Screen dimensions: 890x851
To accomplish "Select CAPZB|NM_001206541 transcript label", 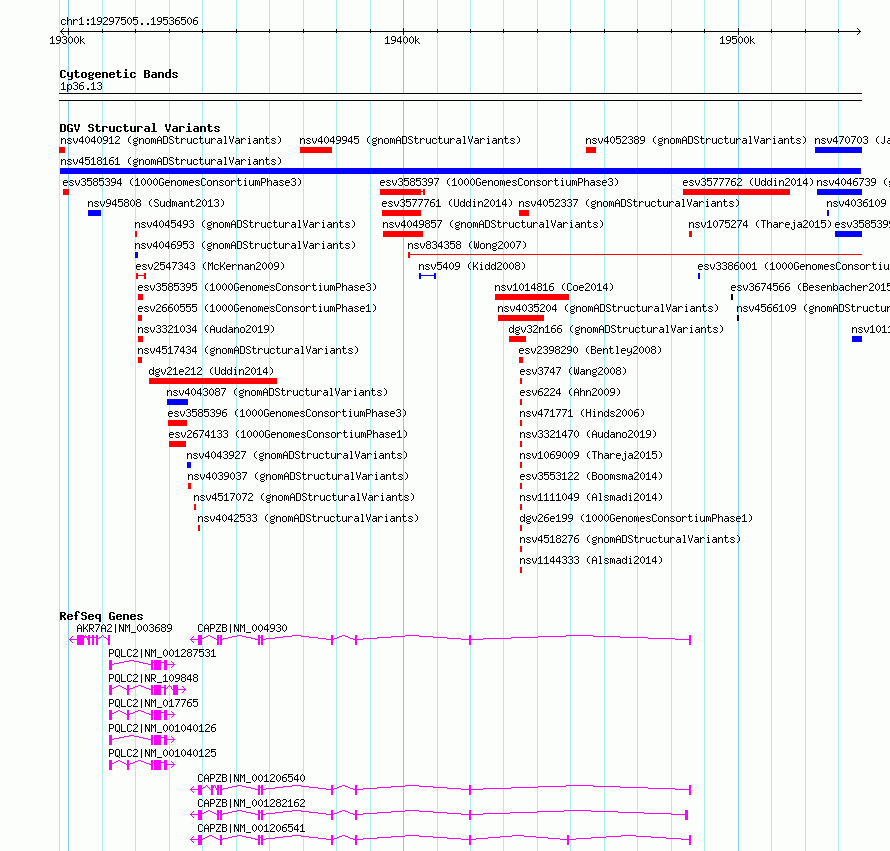I will click(251, 828).
